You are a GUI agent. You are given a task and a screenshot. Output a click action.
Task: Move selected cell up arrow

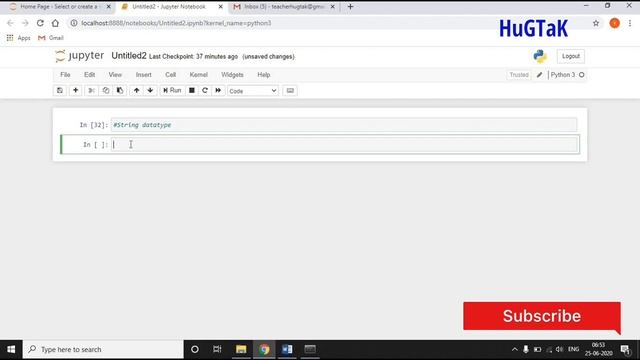coord(136,91)
